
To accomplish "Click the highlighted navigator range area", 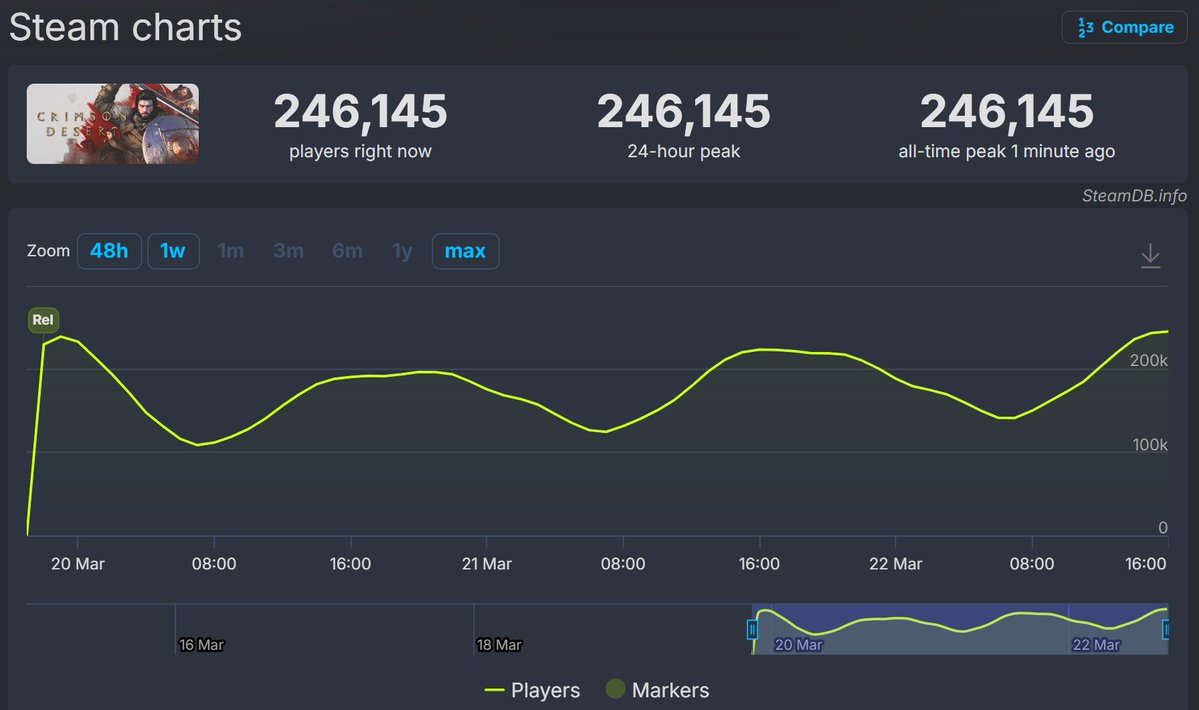I will [960, 629].
